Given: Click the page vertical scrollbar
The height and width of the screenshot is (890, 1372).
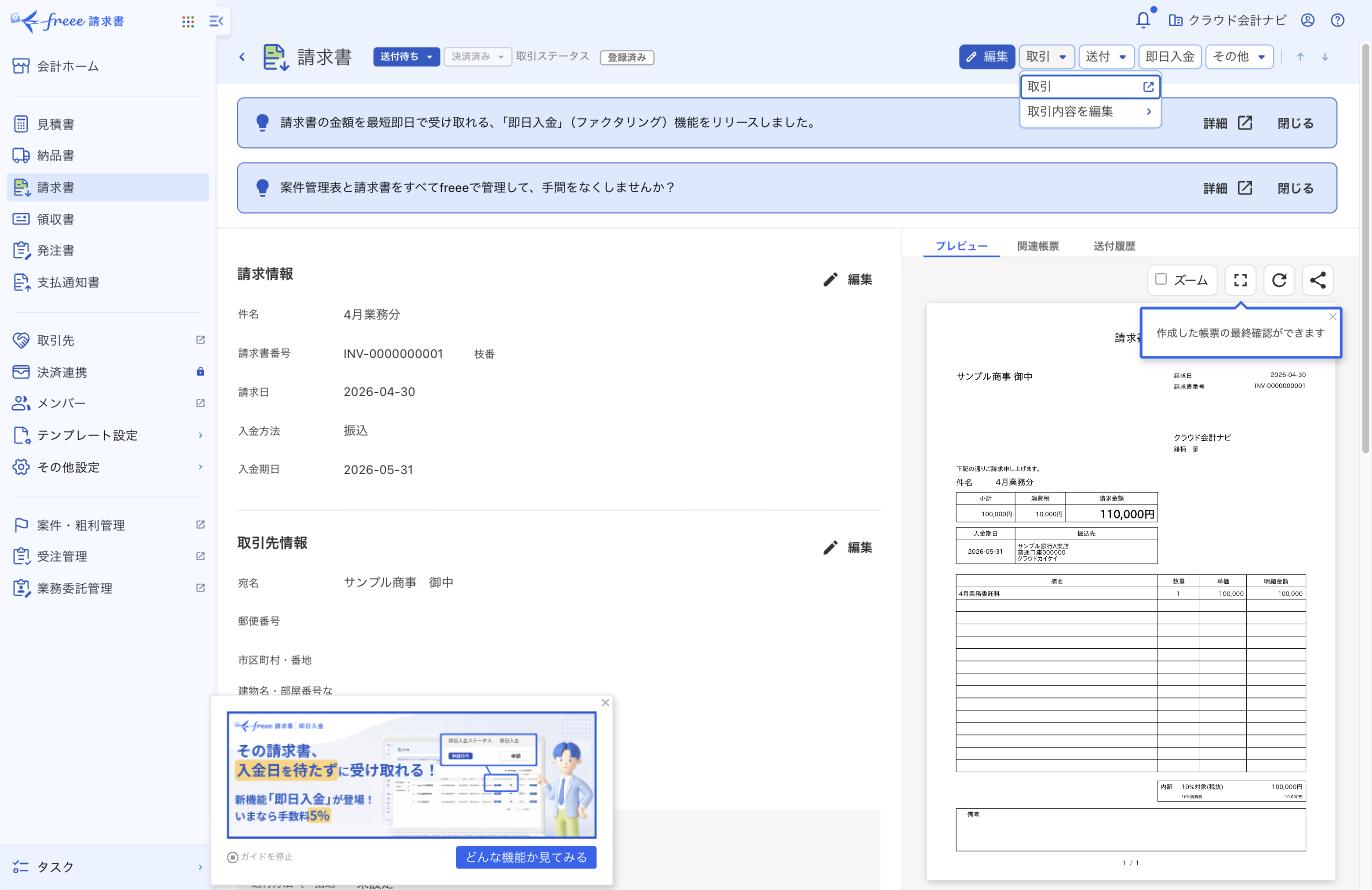Looking at the screenshot, I should point(1365,248).
